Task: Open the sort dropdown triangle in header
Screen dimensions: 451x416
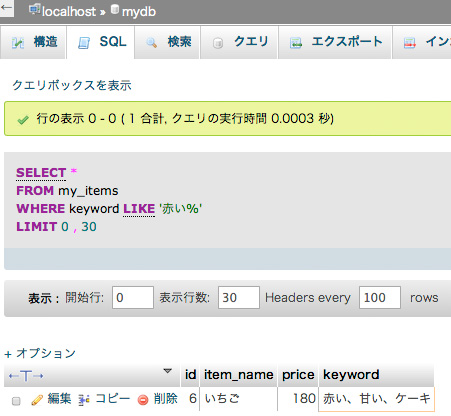Action: pos(168,371)
